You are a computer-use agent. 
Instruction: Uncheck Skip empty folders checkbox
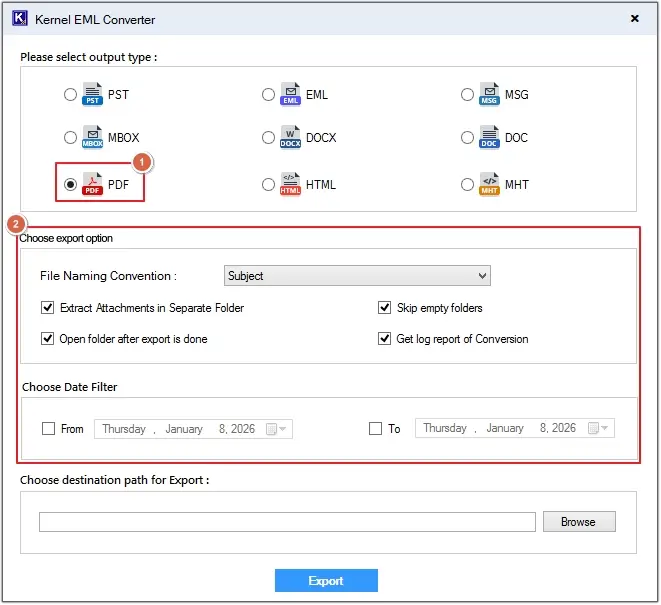tap(384, 308)
